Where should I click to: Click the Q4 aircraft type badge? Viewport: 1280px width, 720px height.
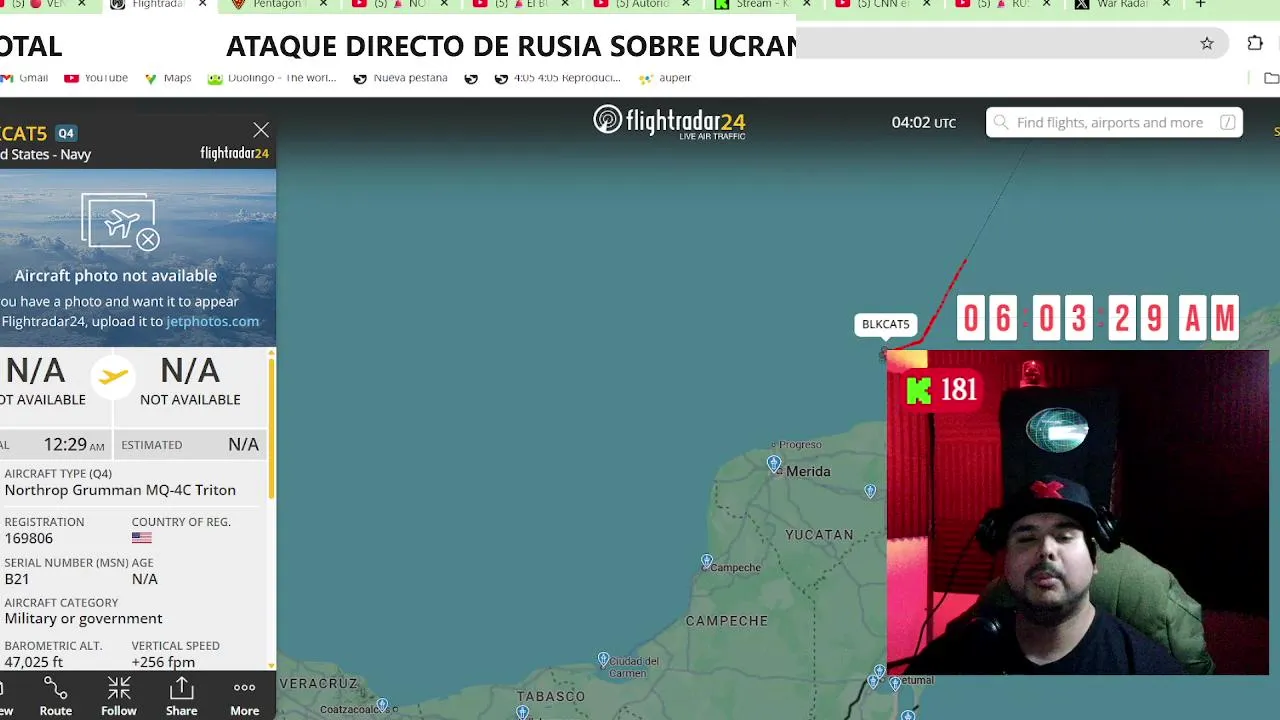(66, 133)
